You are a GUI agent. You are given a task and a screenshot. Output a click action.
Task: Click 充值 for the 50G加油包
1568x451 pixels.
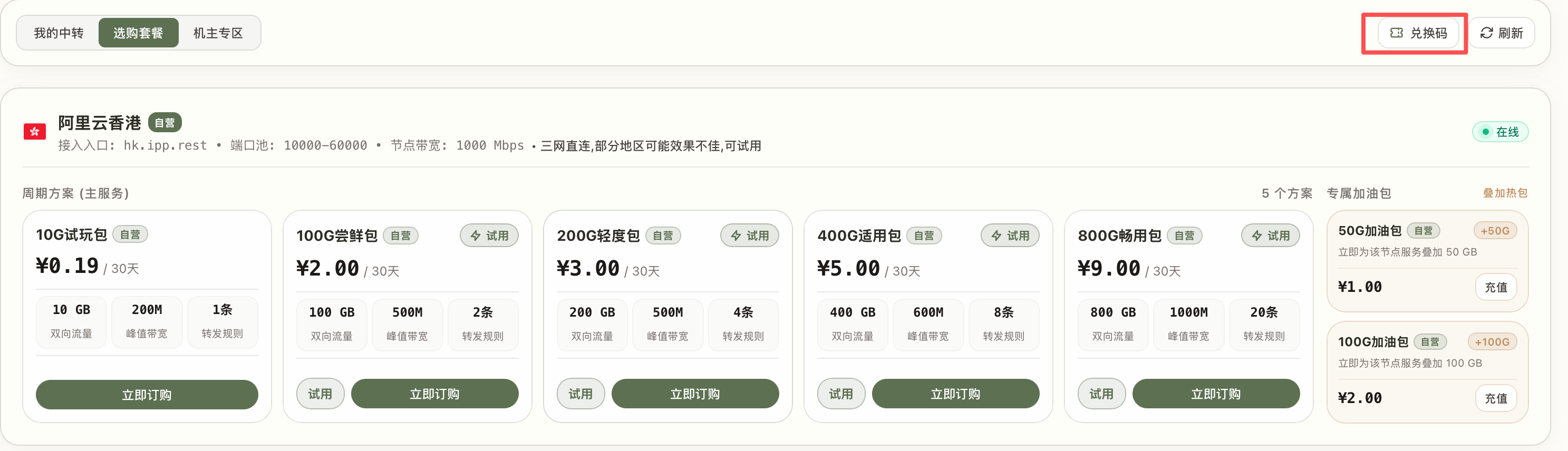pos(1496,287)
